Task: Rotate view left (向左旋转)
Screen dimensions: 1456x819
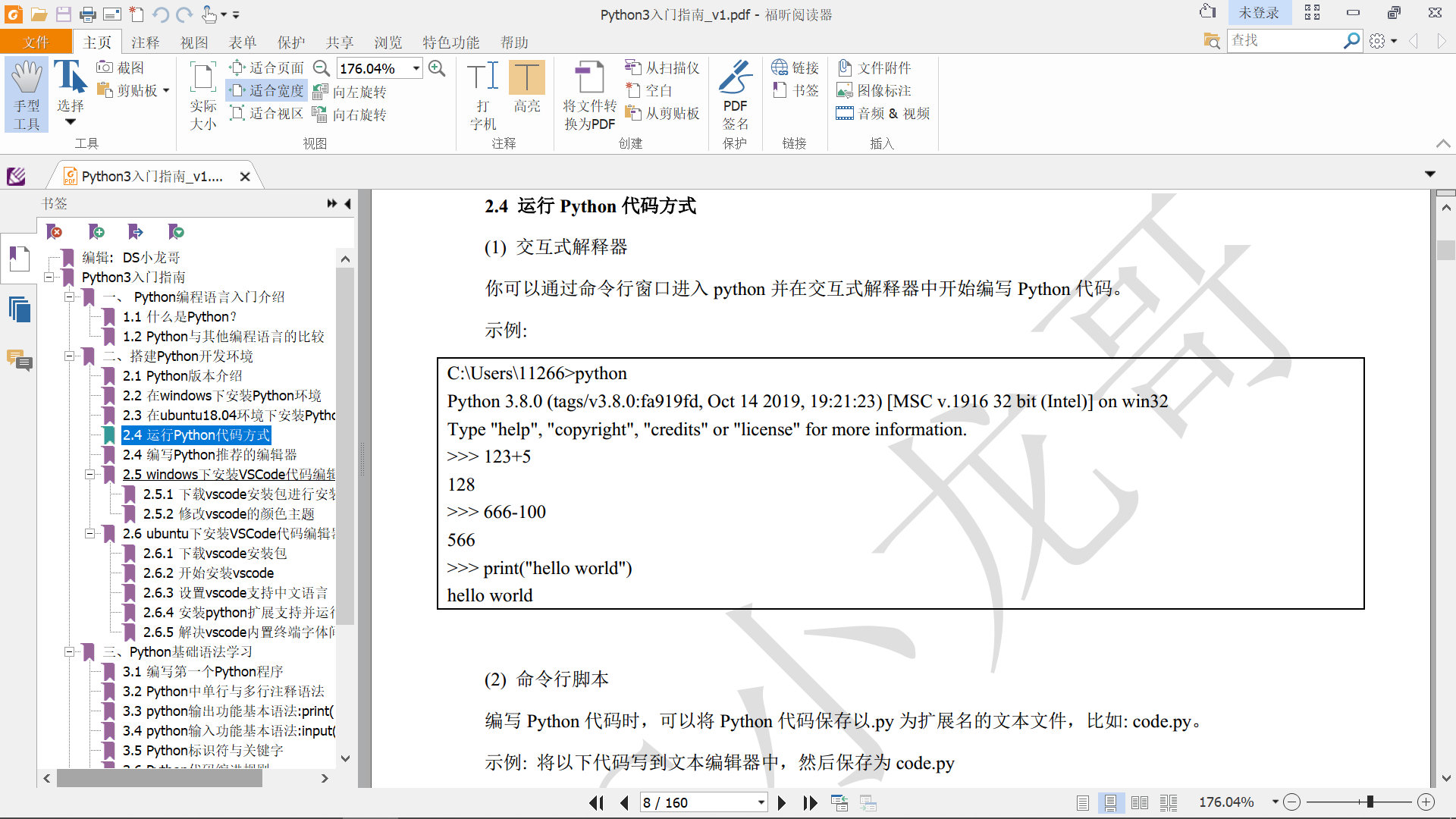Action: pyautogui.click(x=350, y=92)
